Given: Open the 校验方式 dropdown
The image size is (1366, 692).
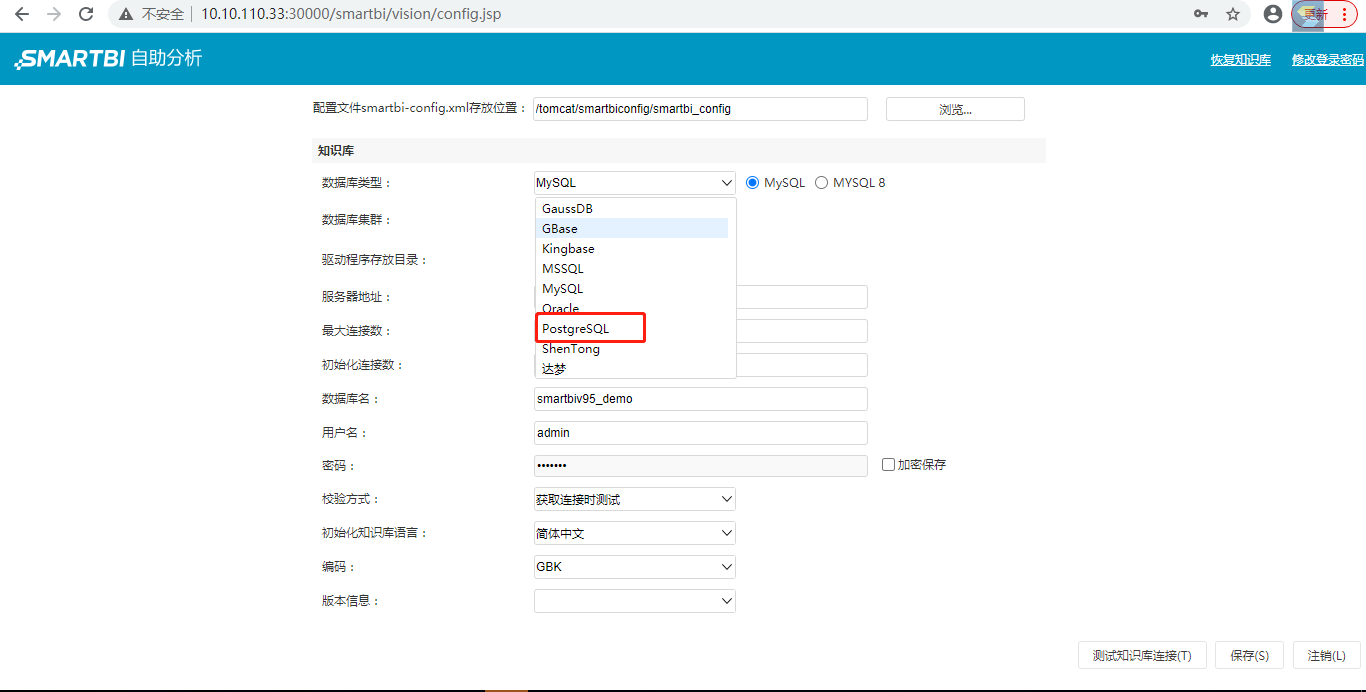Looking at the screenshot, I should tap(635, 499).
